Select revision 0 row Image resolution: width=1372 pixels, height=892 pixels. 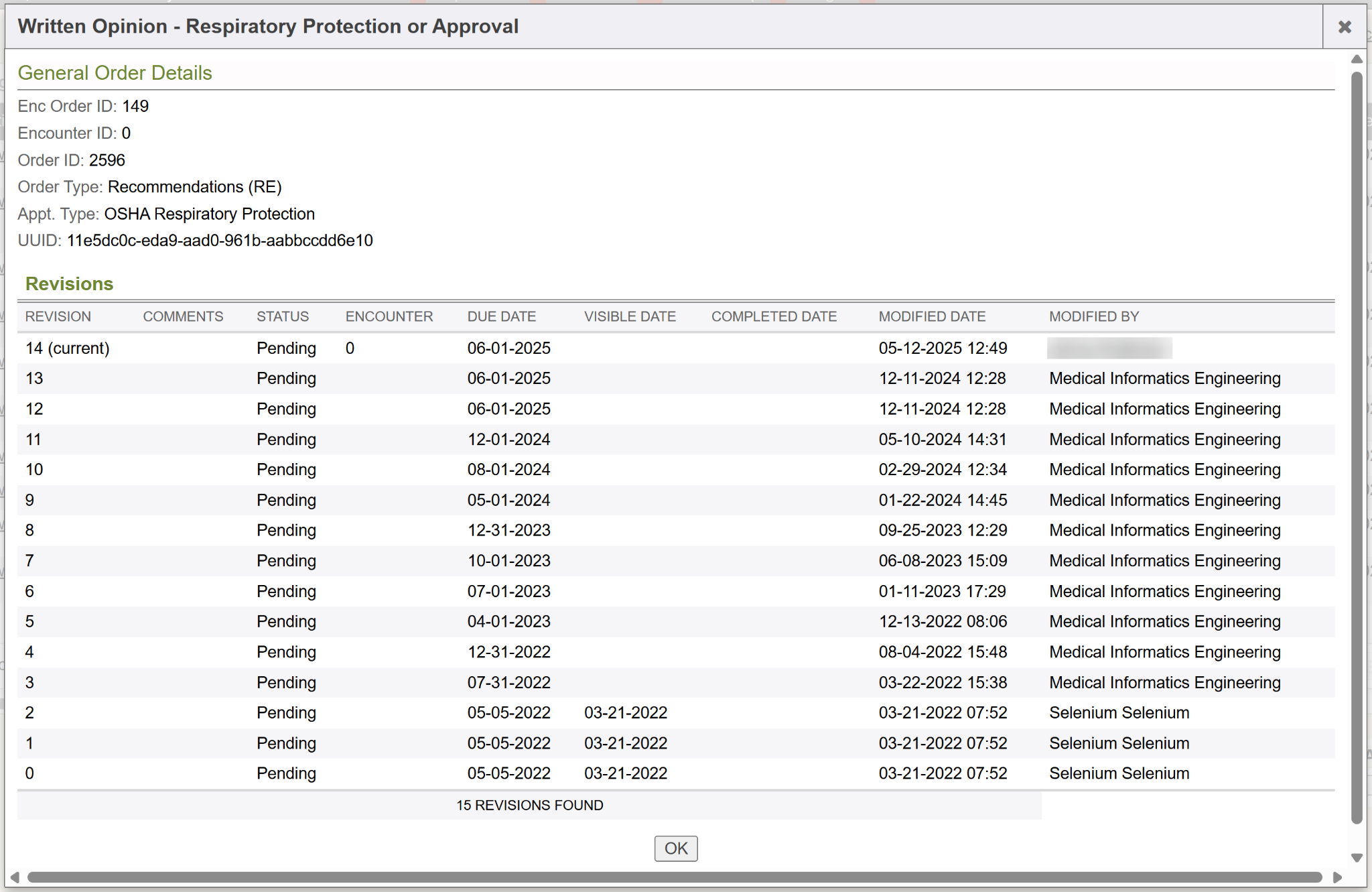pyautogui.click(x=29, y=773)
